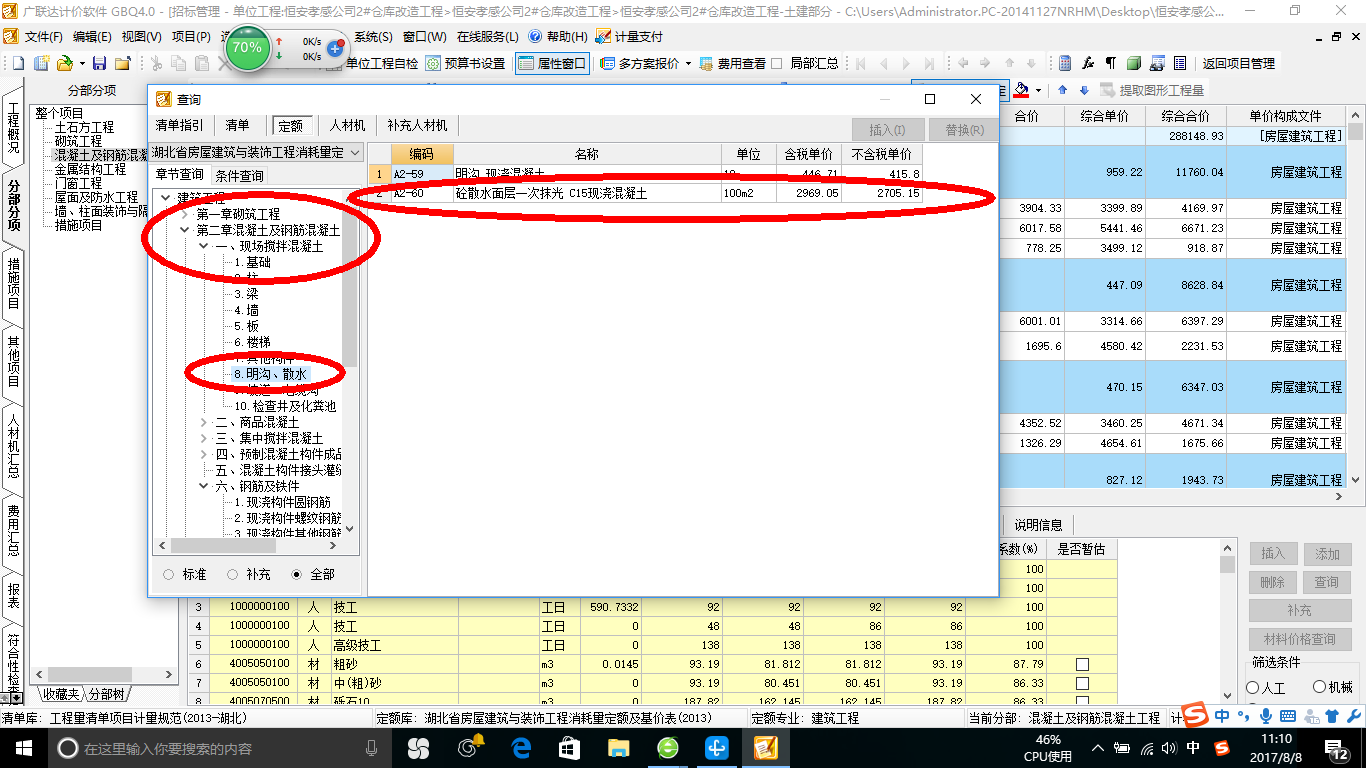This screenshot has height=768, width=1366.
Task: Open 费用查看 in toolbar
Action: pos(733,63)
